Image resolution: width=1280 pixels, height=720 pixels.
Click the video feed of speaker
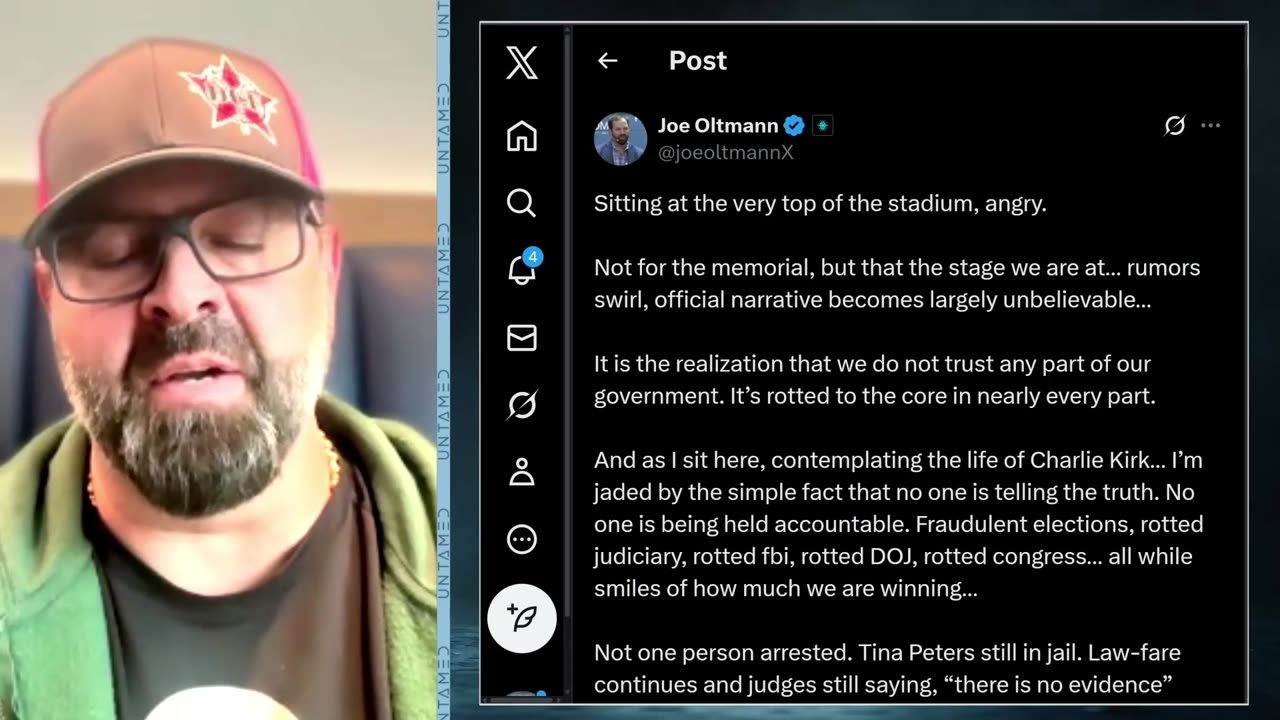[x=218, y=360]
